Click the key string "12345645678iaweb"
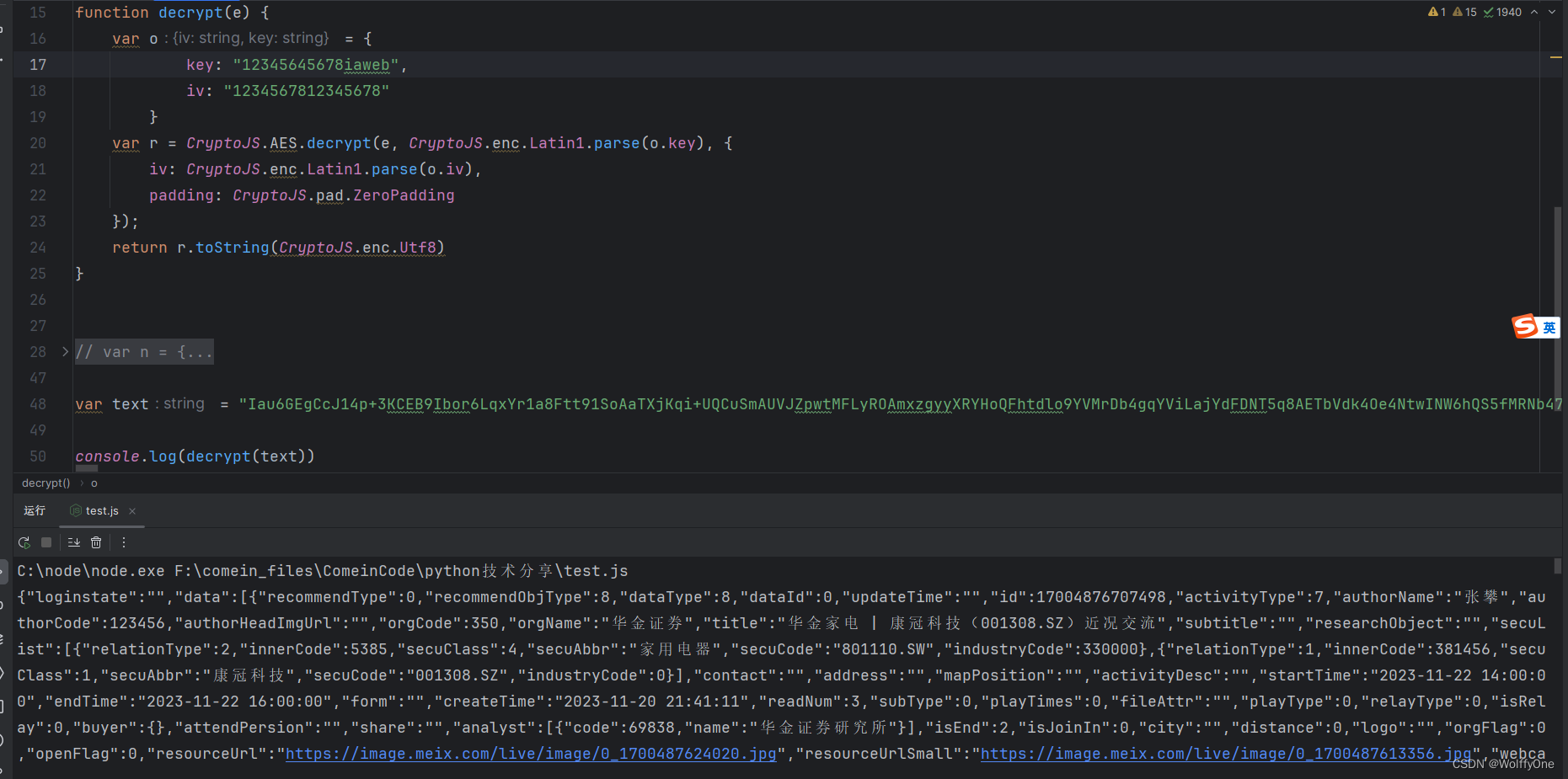 click(315, 65)
